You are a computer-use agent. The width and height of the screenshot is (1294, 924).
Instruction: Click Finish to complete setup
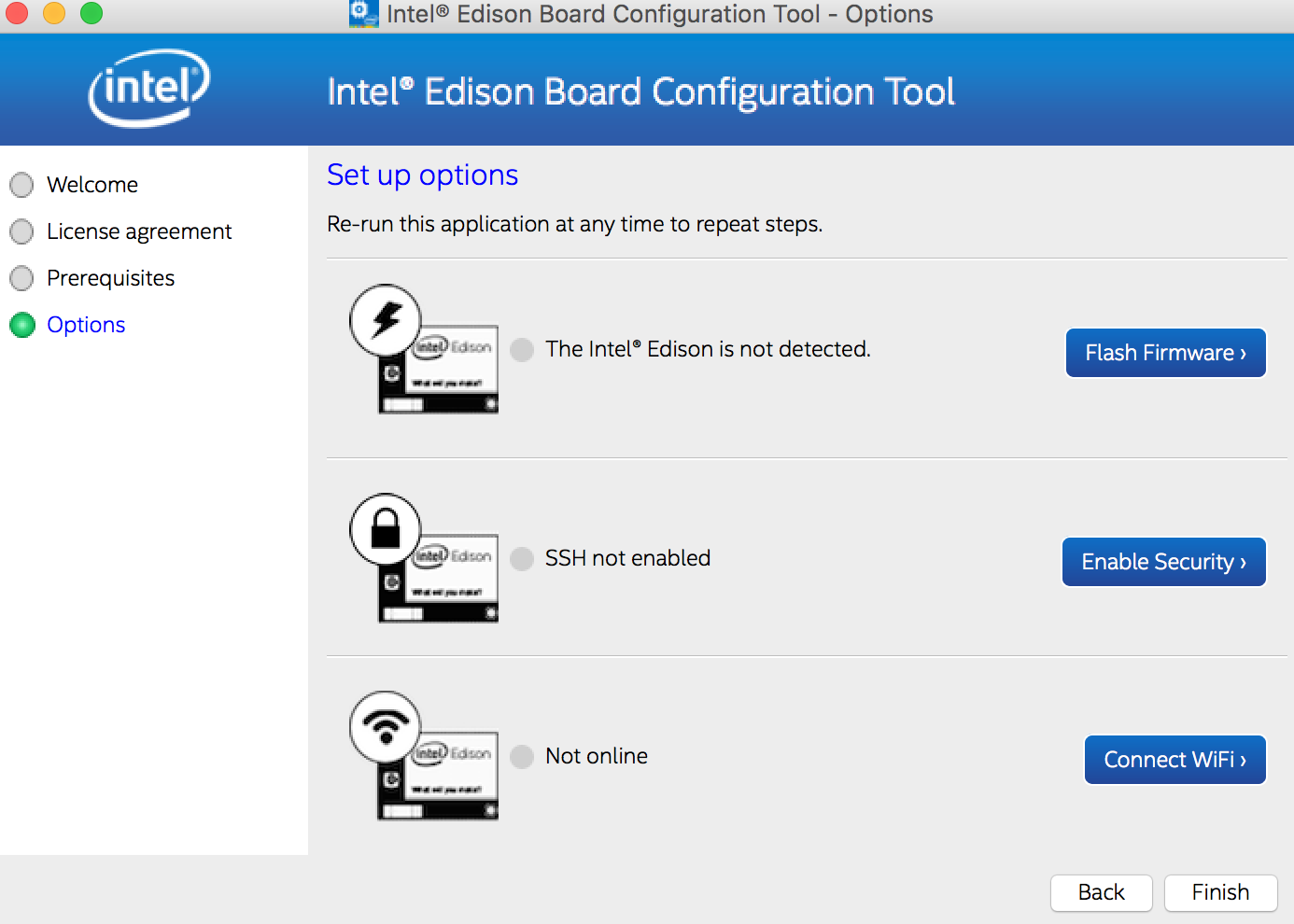[1220, 892]
